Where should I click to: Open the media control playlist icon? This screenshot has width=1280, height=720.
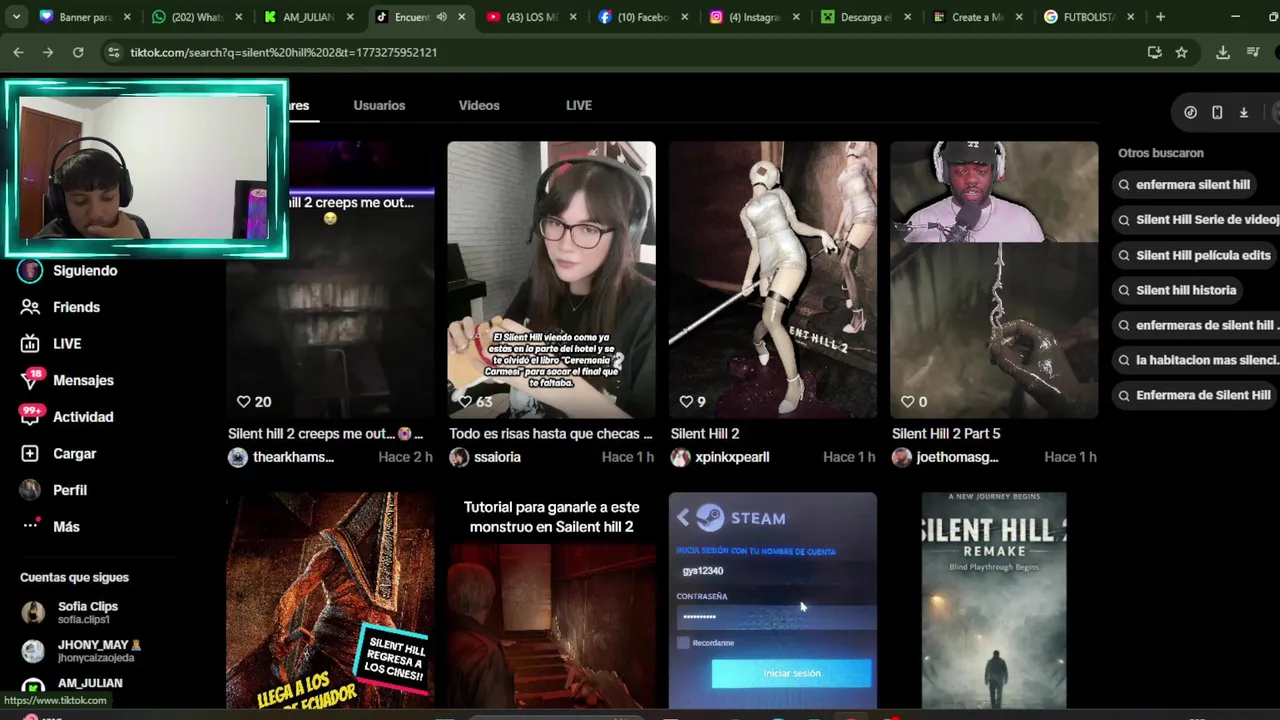[1253, 52]
